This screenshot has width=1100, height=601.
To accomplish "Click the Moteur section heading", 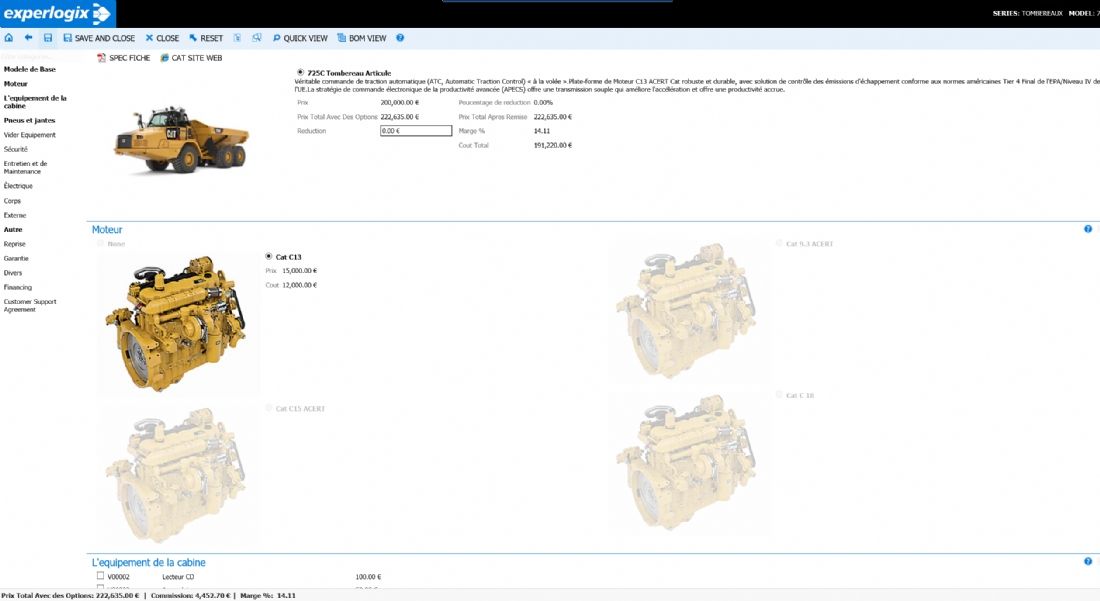I will click(x=107, y=229).
